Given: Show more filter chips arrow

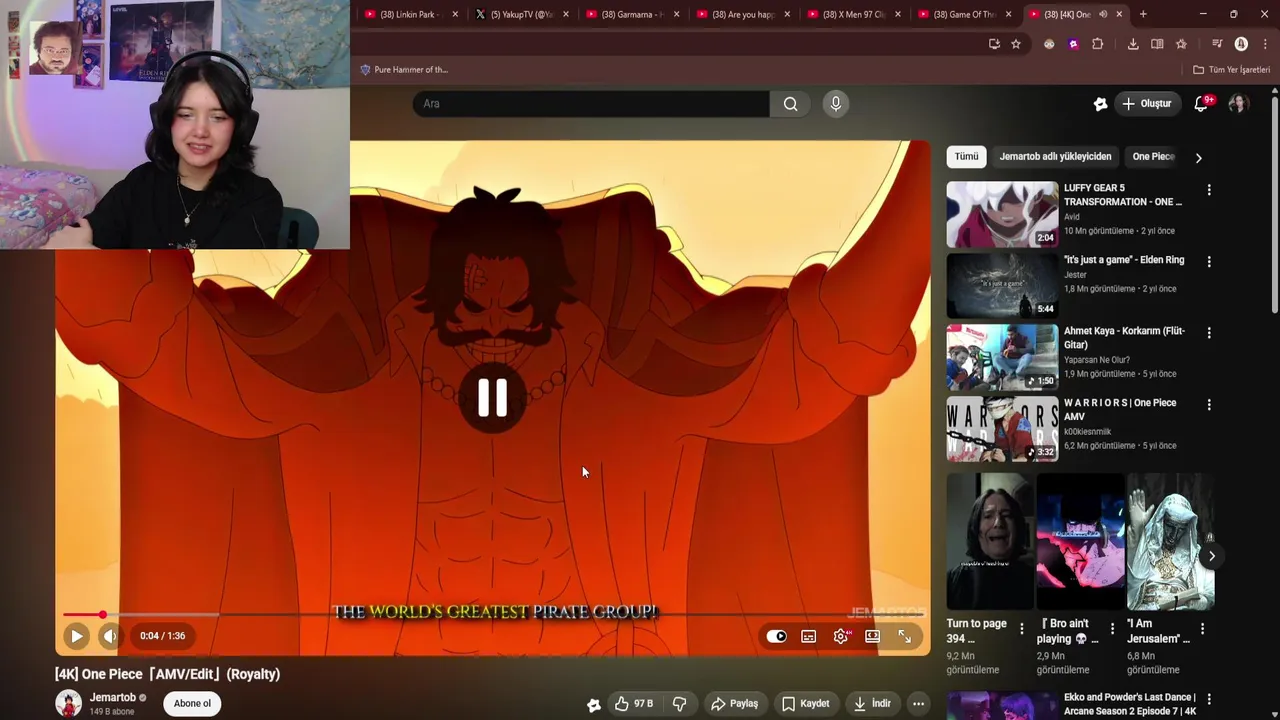Looking at the screenshot, I should click(1198, 157).
